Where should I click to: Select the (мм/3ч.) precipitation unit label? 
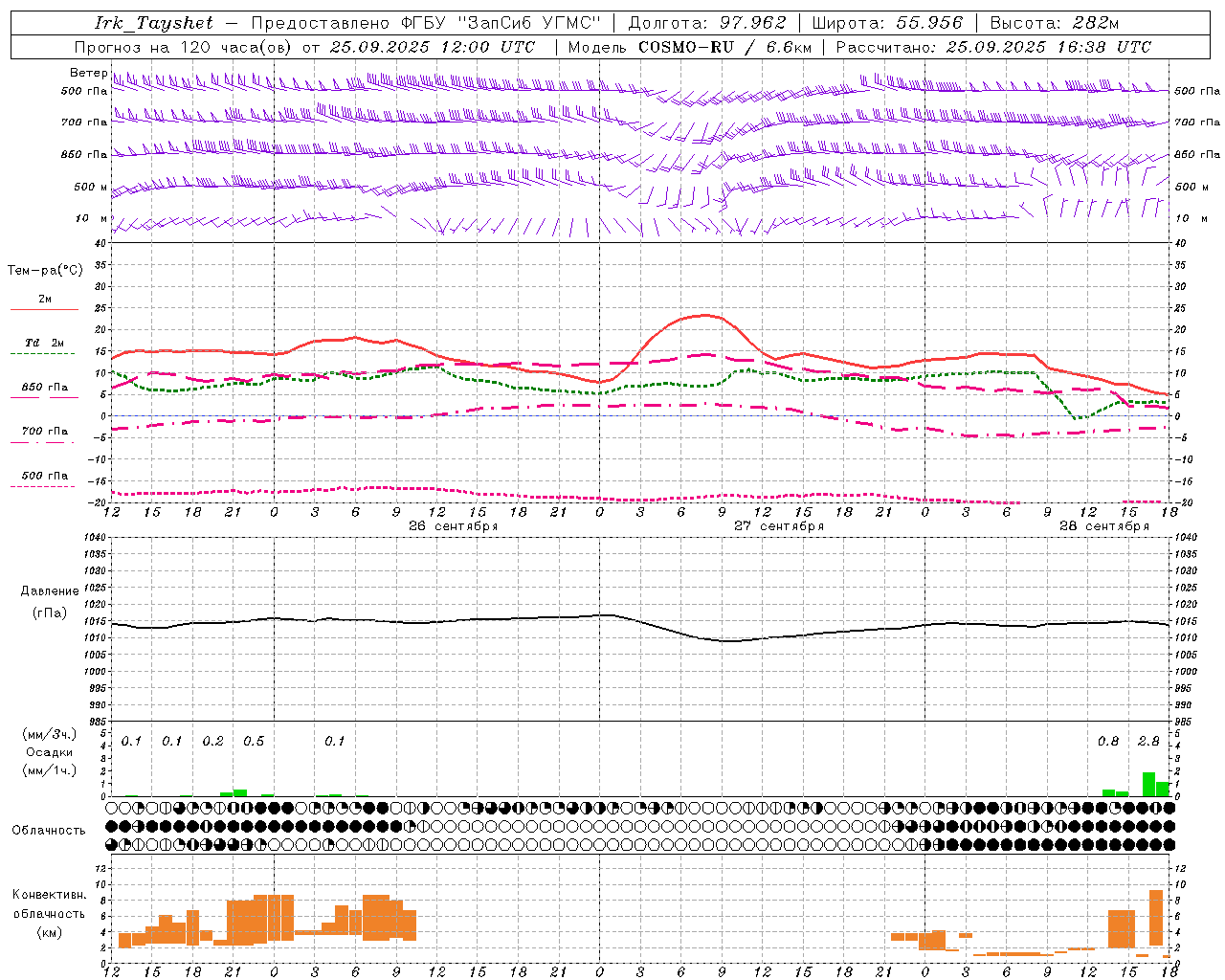[50, 734]
